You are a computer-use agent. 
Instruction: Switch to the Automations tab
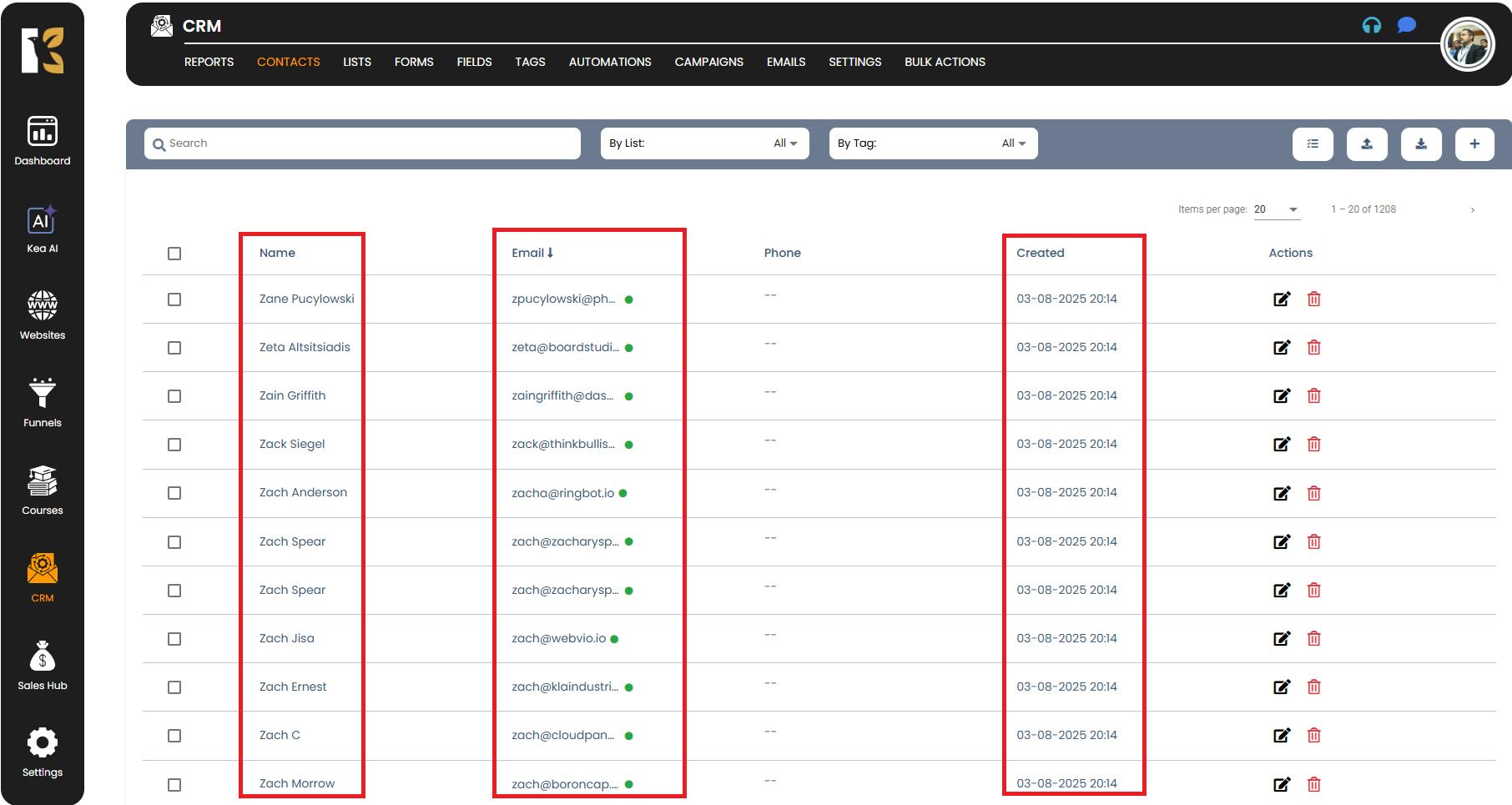(609, 62)
